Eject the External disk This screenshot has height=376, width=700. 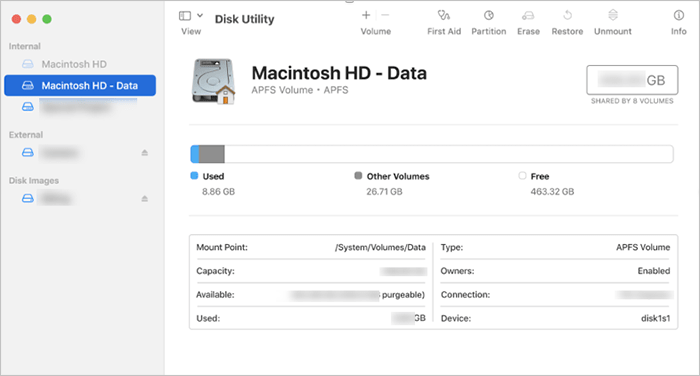[145, 153]
